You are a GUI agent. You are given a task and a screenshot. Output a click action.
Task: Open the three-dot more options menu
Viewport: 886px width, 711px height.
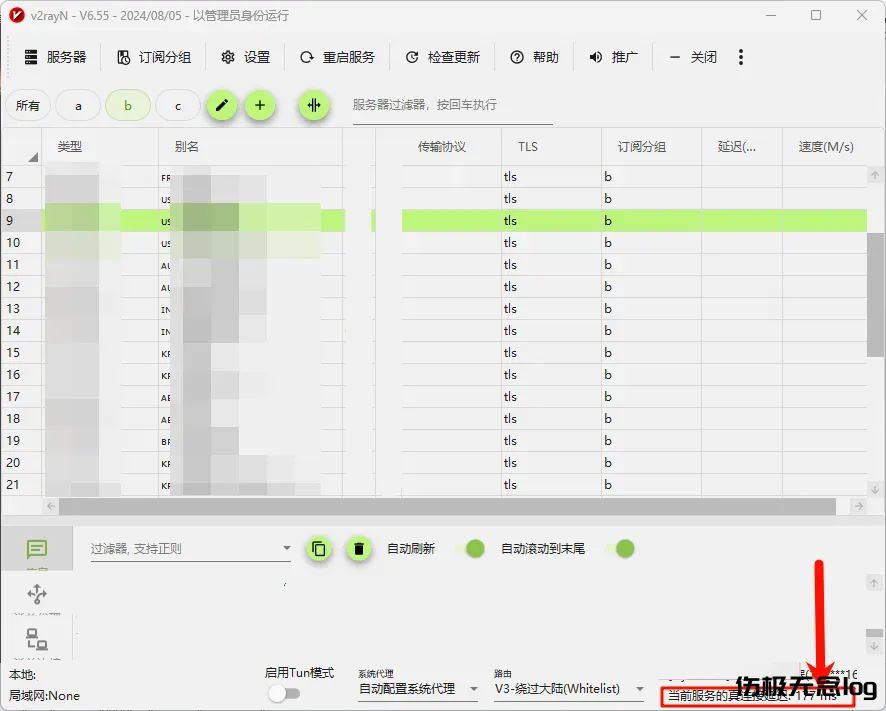(741, 57)
